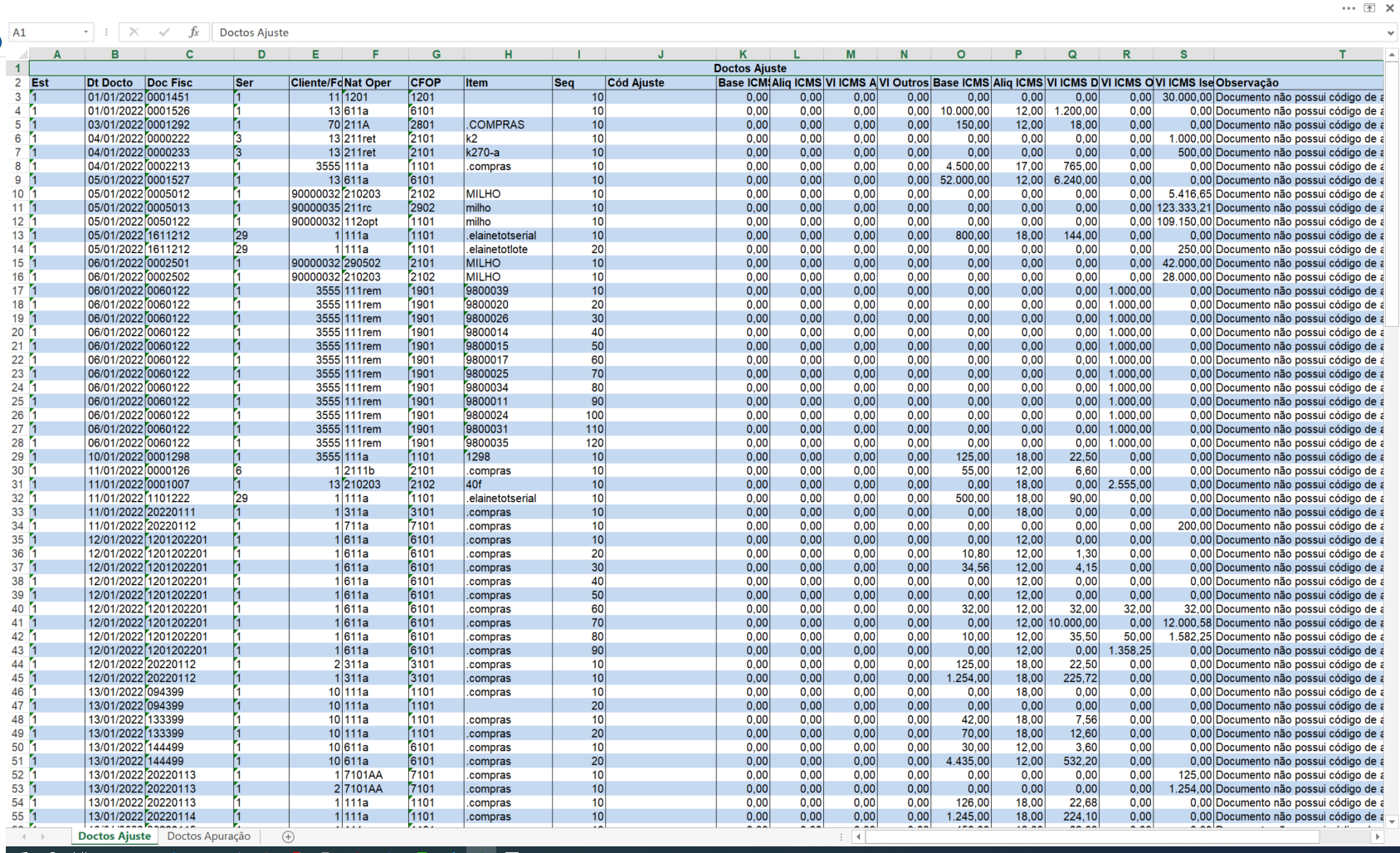Click the item cell 9800039
The image size is (1400, 853).
click(508, 290)
